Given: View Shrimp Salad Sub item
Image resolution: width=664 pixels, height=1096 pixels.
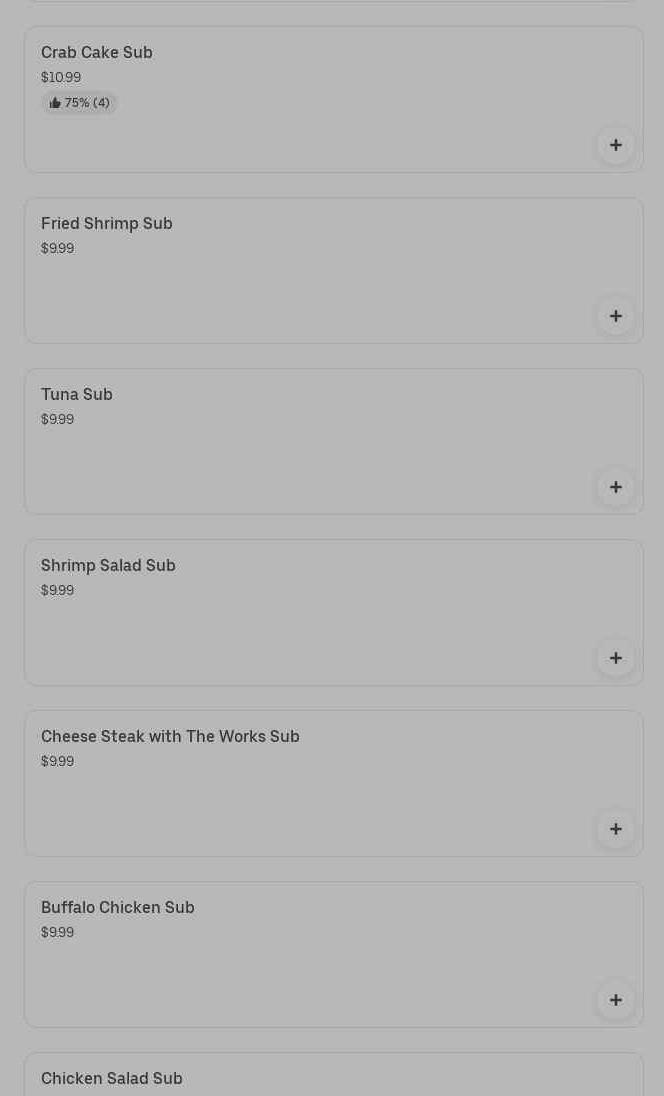Looking at the screenshot, I should pyautogui.click(x=108, y=565).
